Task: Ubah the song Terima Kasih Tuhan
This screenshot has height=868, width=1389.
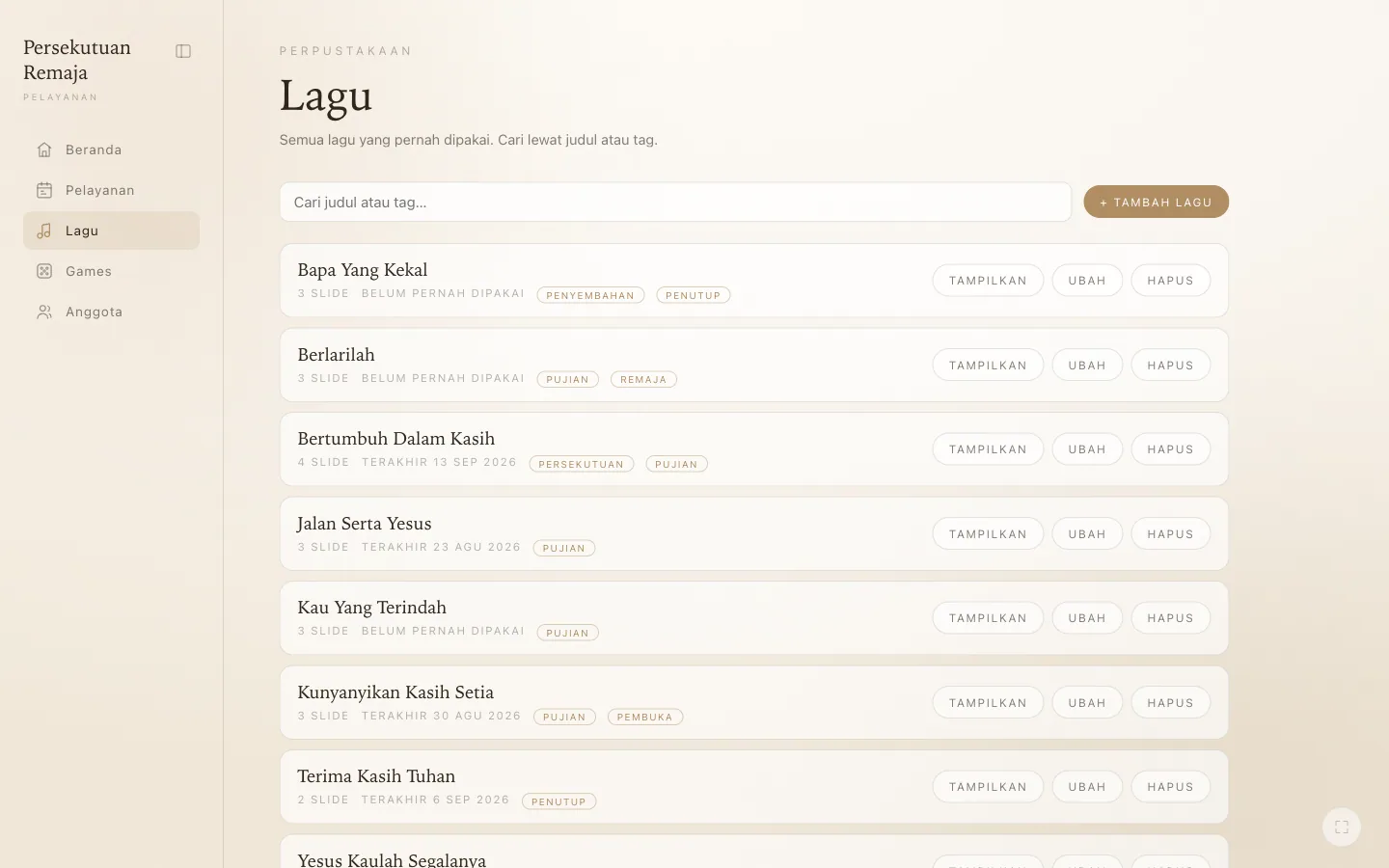Action: (x=1087, y=787)
